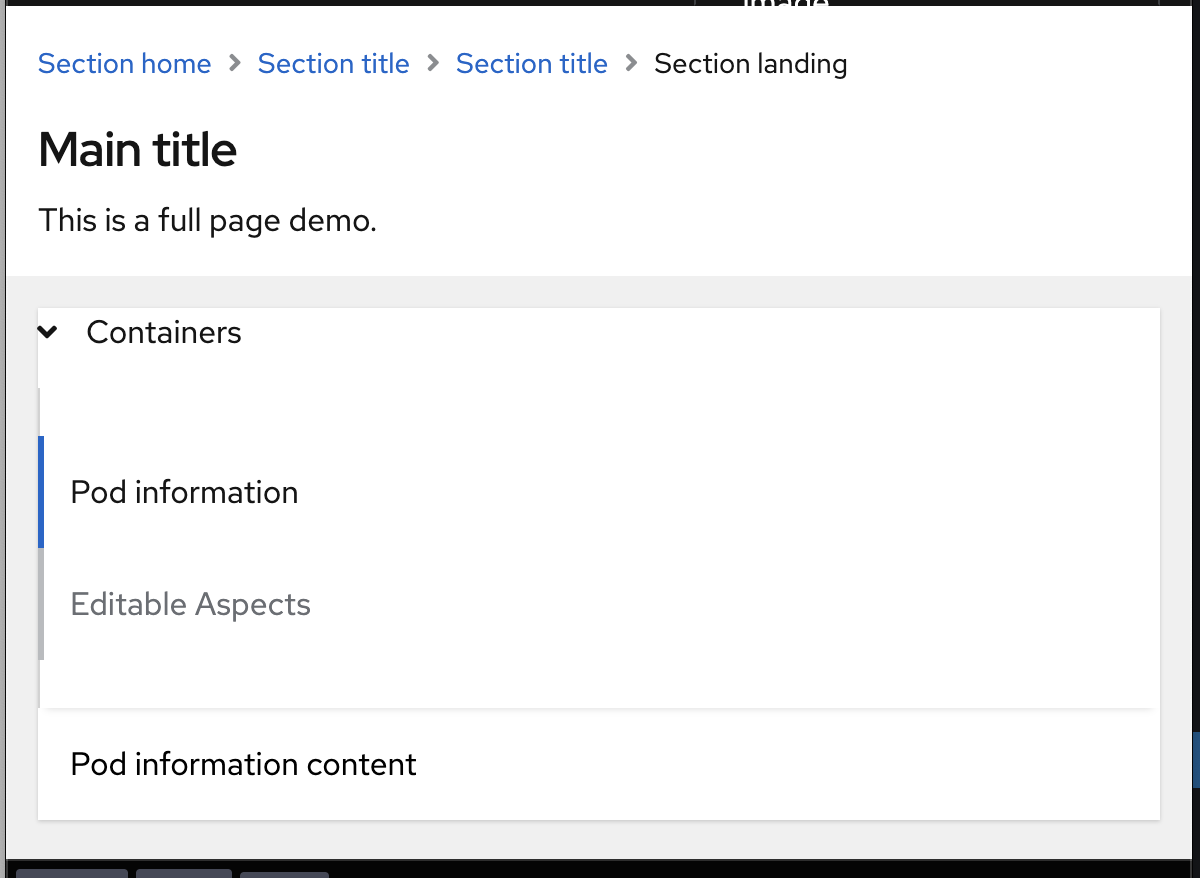Collapse the Containers section chevron

click(x=47, y=332)
